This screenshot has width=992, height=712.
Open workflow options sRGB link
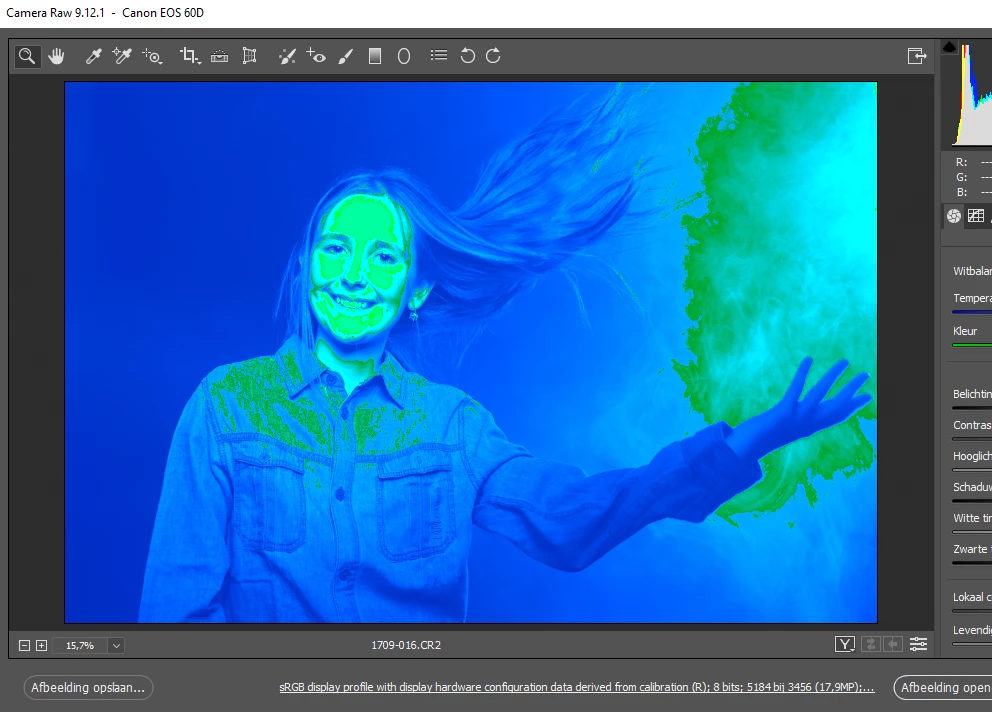tap(577, 687)
